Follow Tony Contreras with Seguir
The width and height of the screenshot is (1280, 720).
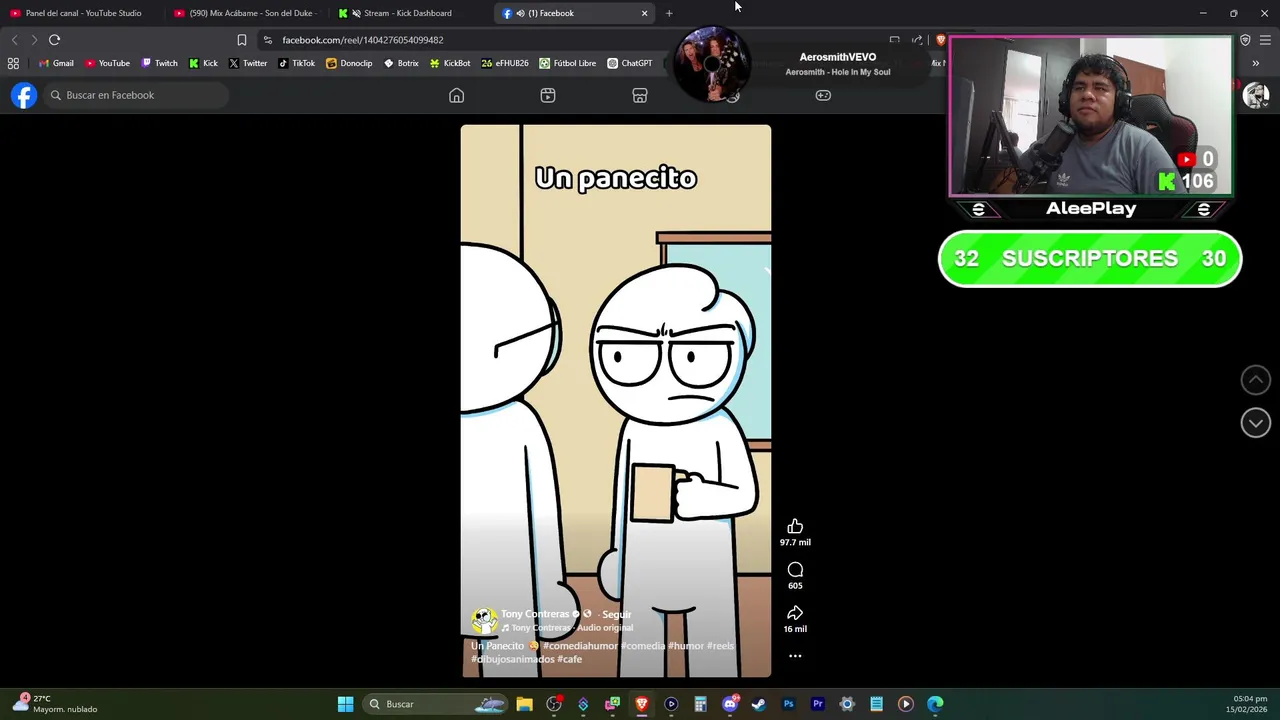pyautogui.click(x=616, y=614)
